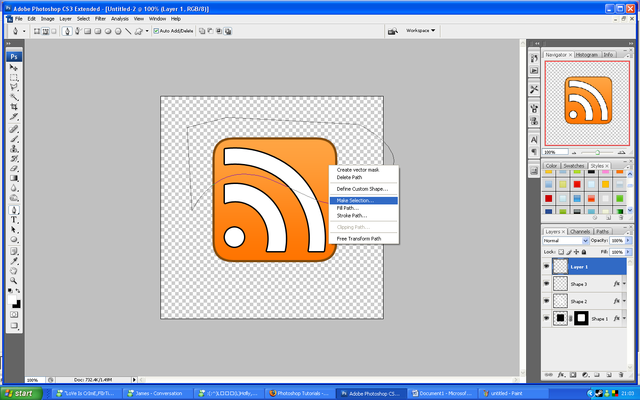Open the Opacity slider arrow
This screenshot has width=640, height=400.
[x=629, y=241]
